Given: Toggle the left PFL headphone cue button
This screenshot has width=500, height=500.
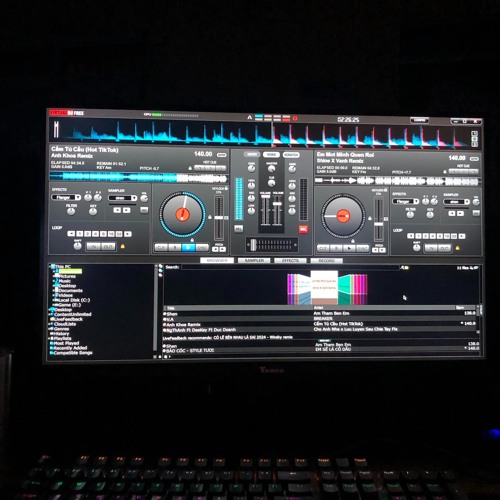Looking at the screenshot, I should [239, 229].
